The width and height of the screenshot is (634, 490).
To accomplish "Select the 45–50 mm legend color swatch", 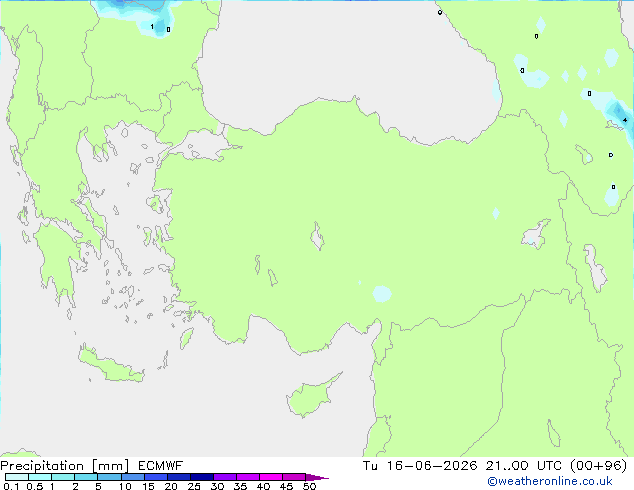I will 294,477.
